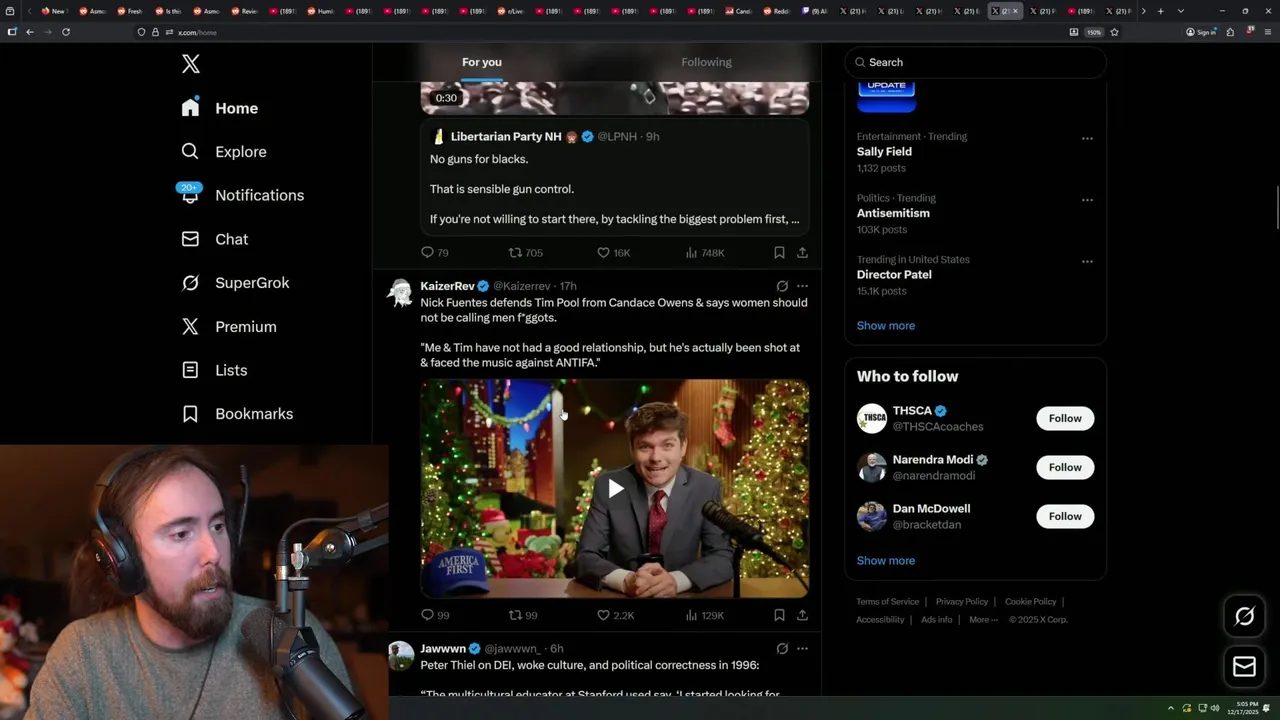Follow Narendra Modi

coord(1065,467)
